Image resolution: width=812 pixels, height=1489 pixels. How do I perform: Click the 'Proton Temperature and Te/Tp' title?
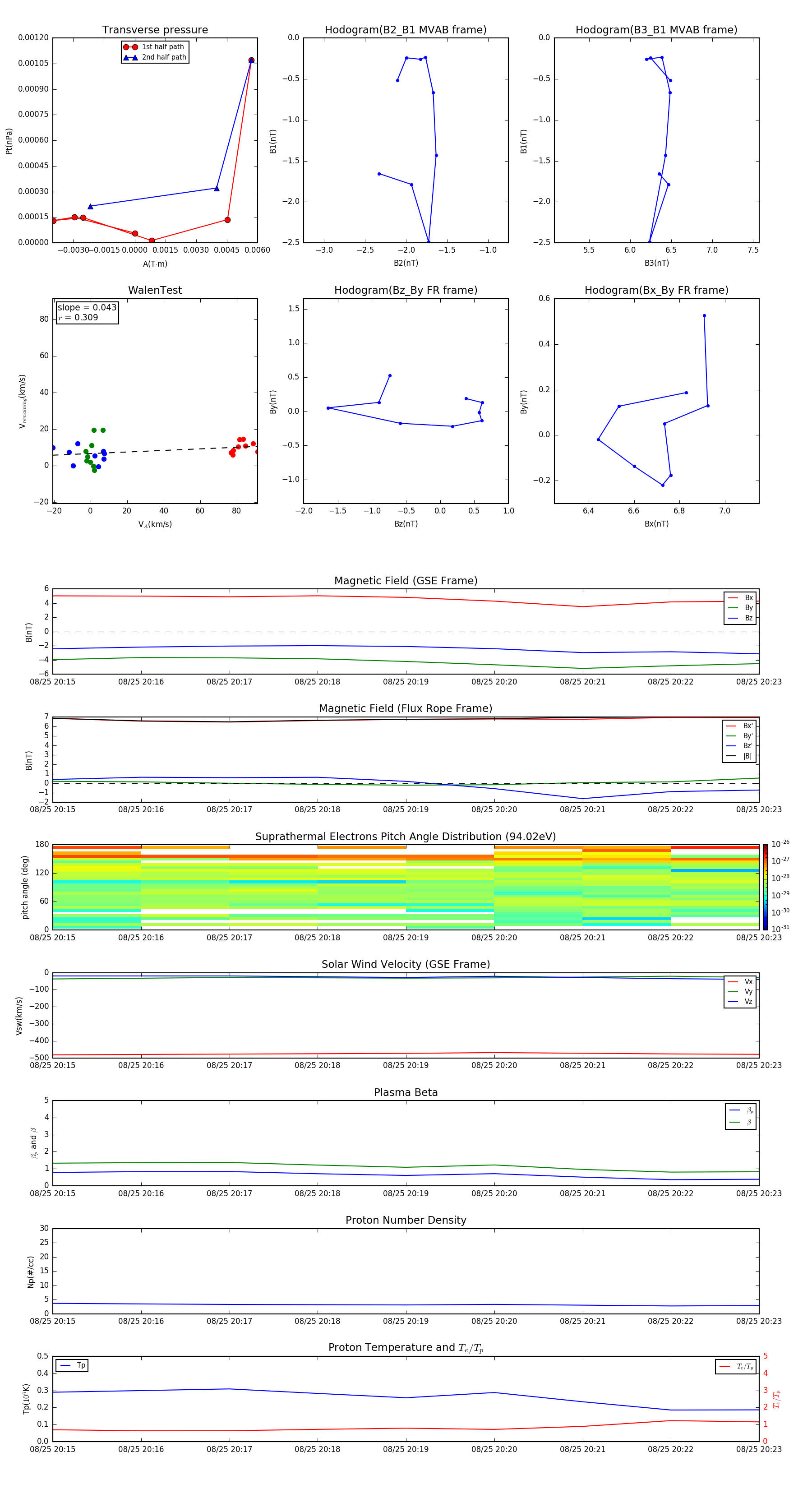click(406, 1348)
